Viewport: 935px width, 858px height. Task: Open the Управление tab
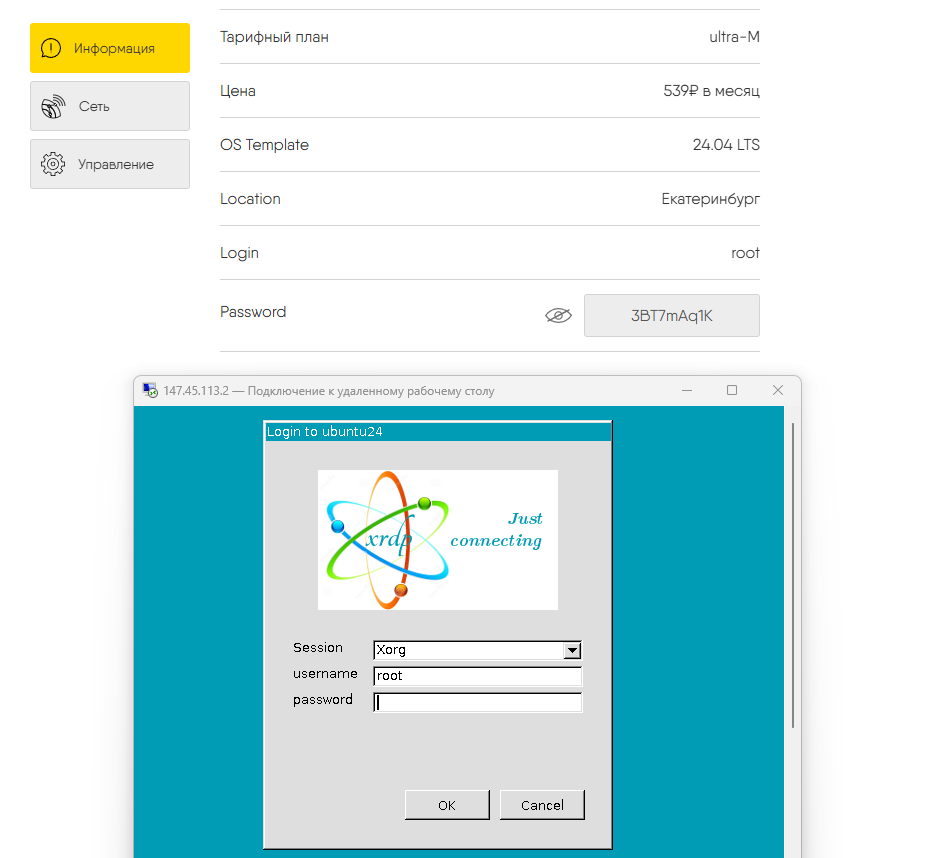[x=110, y=164]
